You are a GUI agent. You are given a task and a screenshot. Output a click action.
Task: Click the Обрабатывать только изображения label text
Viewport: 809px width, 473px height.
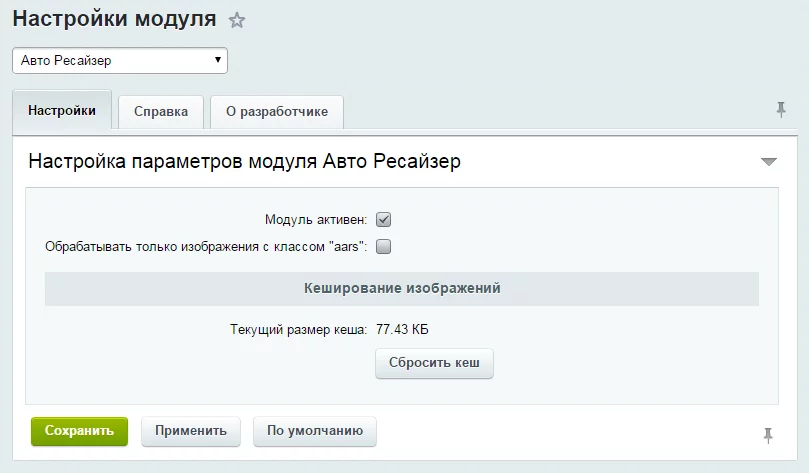pos(207,246)
